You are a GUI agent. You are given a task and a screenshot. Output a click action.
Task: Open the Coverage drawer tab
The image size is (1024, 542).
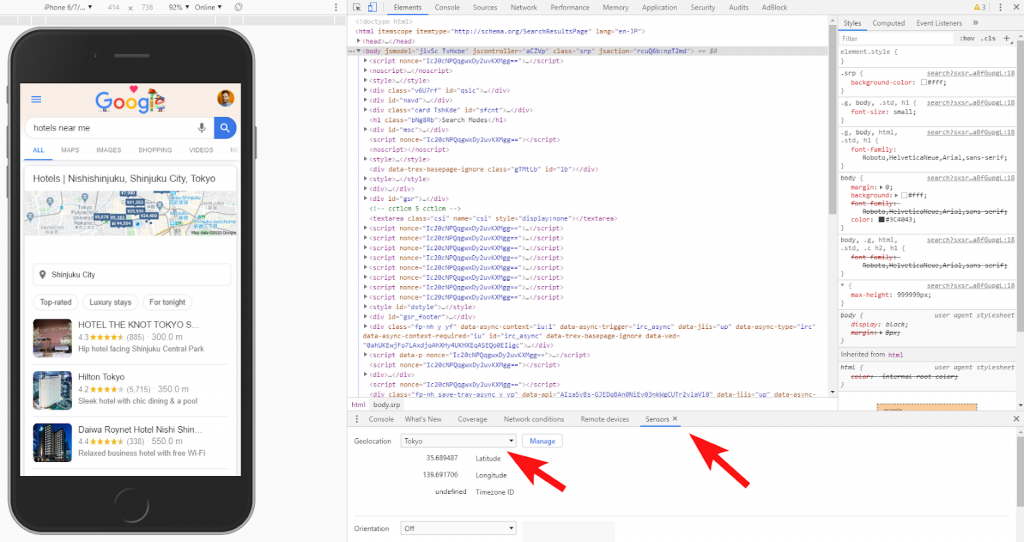pos(472,419)
